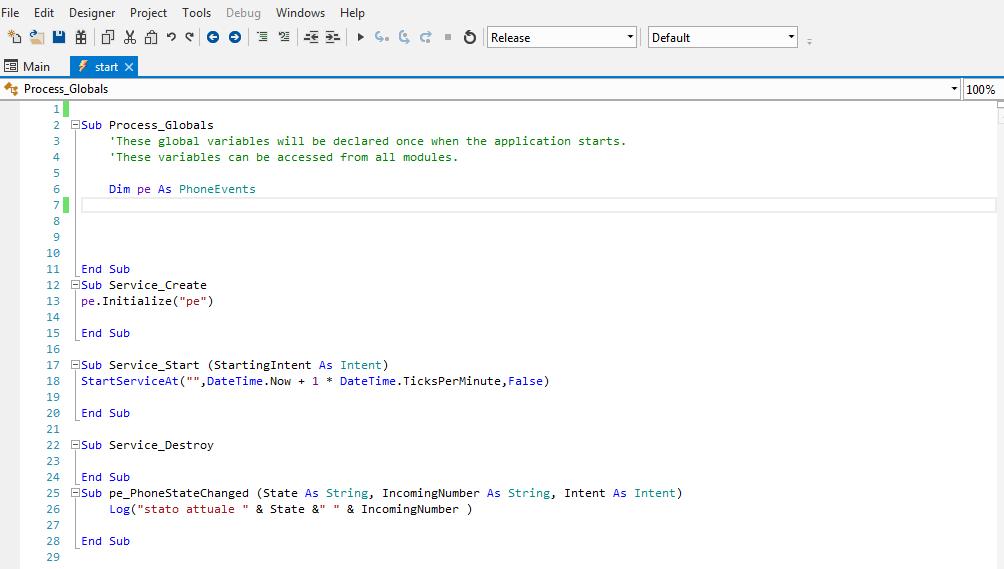Screen dimensions: 1004x569
Task: Click line number 18 in the gutter
Action: pos(53,381)
